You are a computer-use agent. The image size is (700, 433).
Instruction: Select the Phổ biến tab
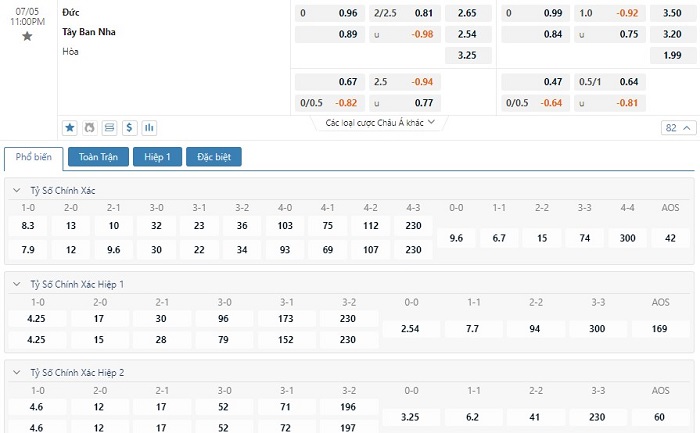coord(34,157)
